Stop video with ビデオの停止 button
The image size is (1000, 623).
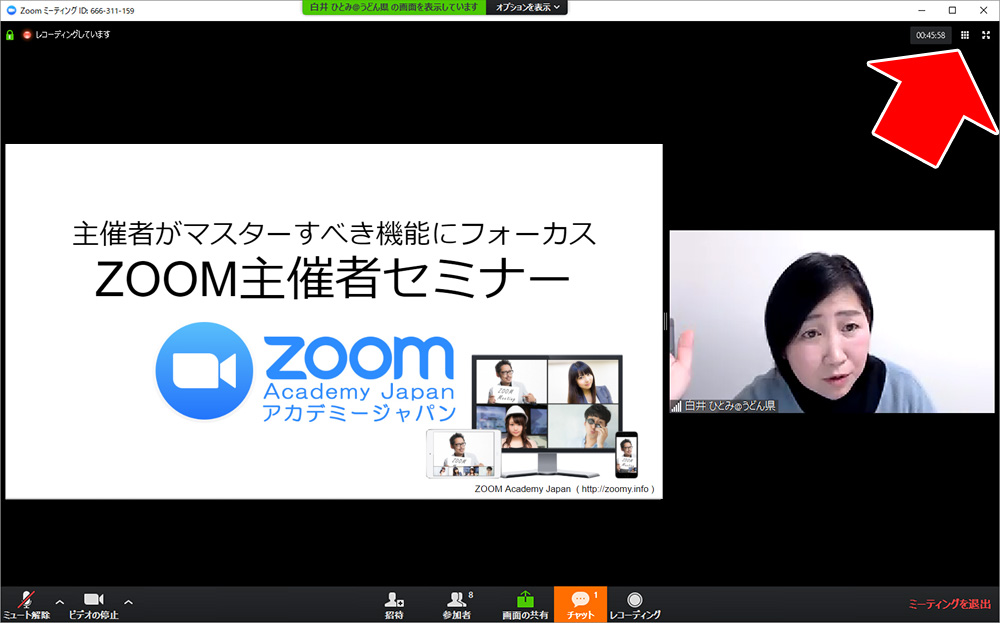point(93,603)
